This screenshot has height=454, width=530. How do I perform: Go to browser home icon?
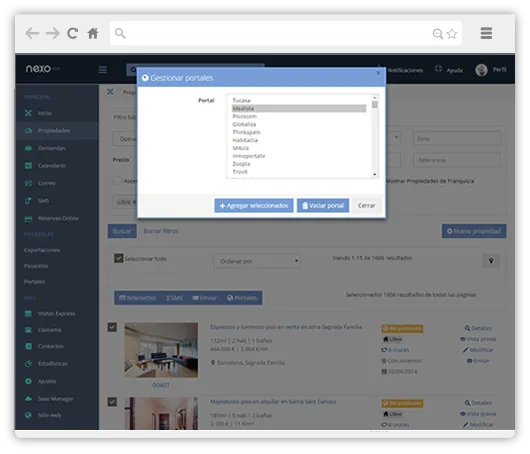click(93, 33)
